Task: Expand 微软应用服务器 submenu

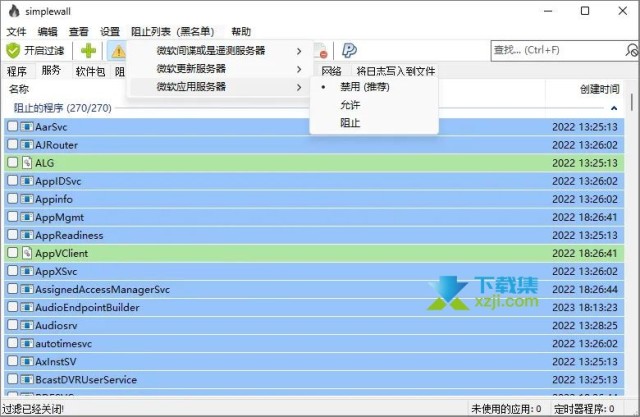Action: click(x=219, y=87)
